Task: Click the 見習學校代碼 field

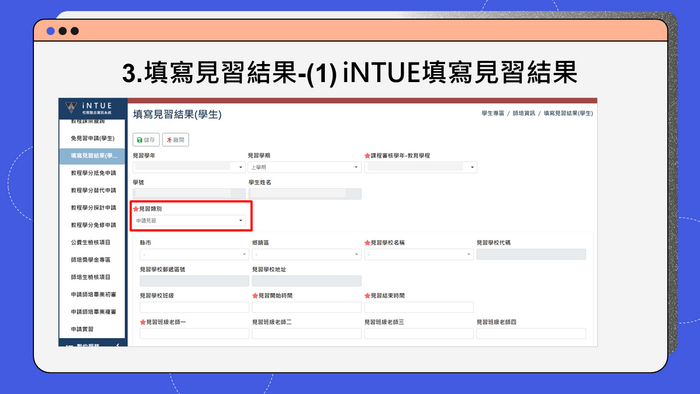Action: (x=531, y=254)
